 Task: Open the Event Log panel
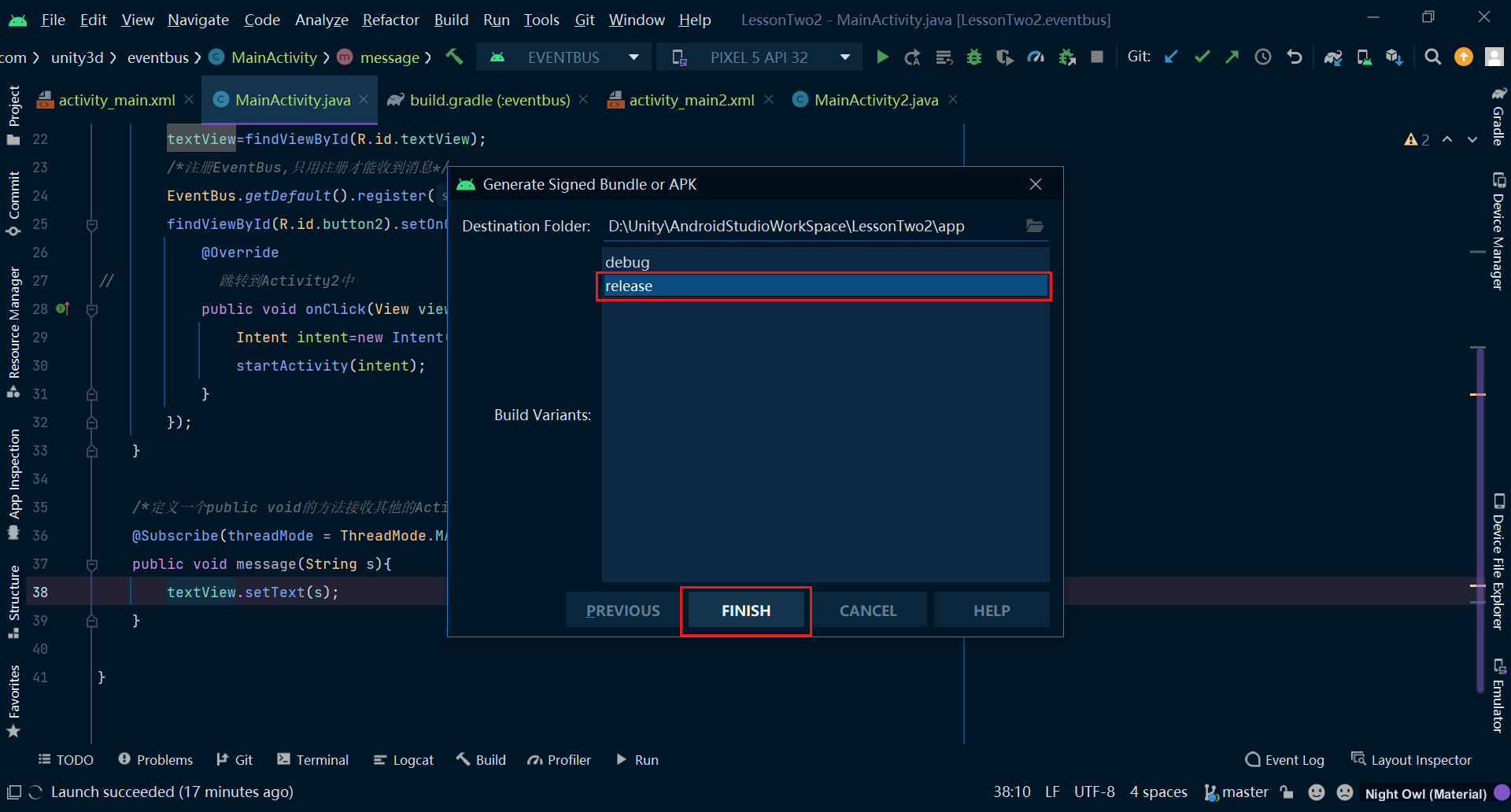pyautogui.click(x=1284, y=760)
